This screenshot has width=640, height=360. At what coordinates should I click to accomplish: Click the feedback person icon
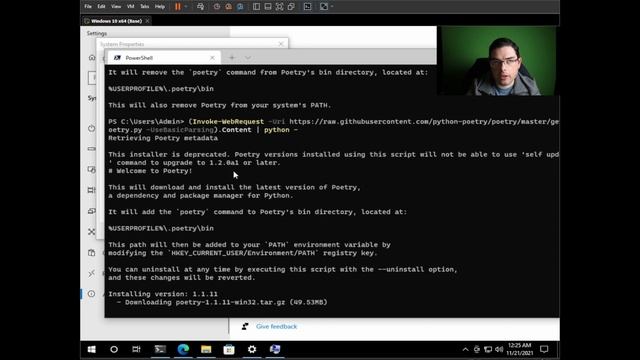pyautogui.click(x=245, y=327)
